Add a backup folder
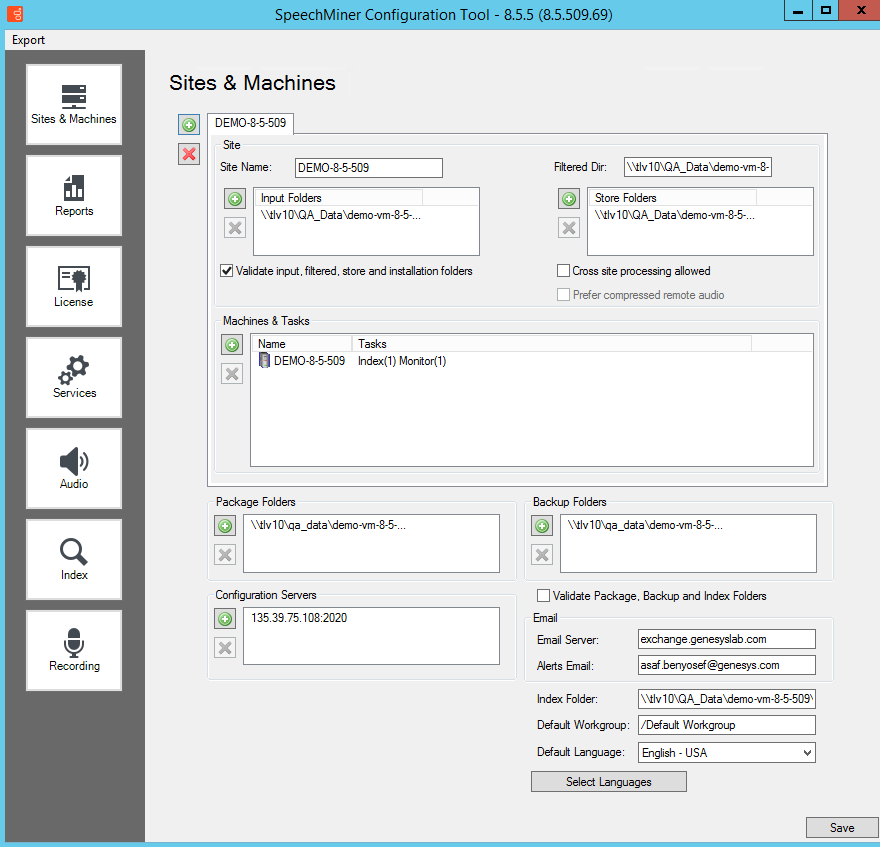 coord(542,526)
